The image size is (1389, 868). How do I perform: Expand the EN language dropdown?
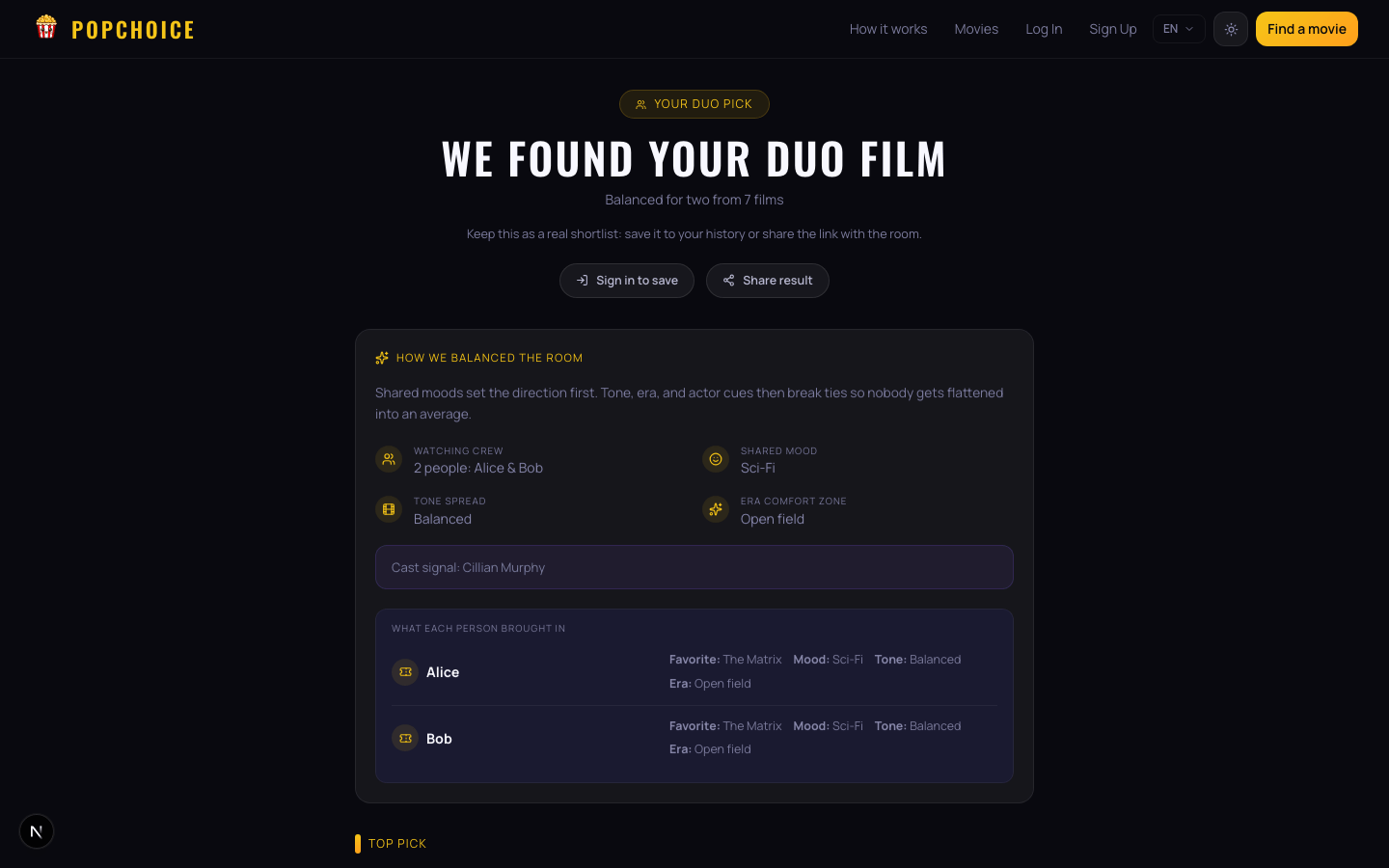tap(1179, 29)
